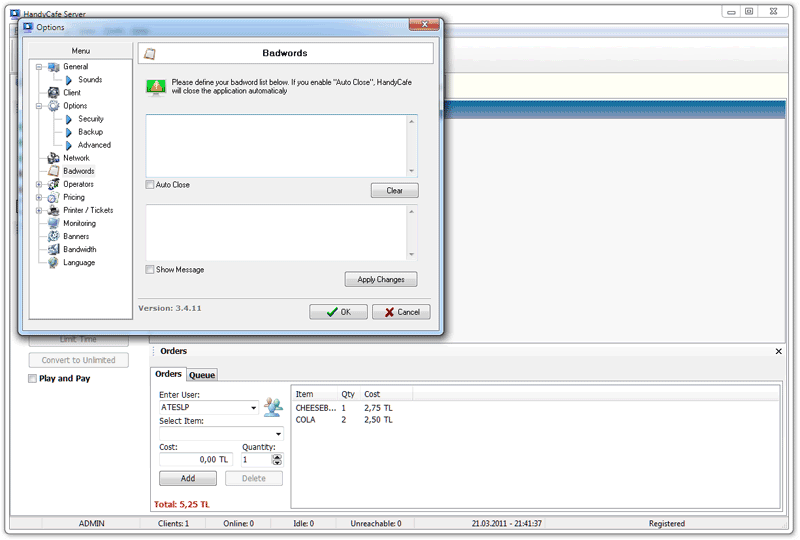Click the Language globe icon
Screen dimensions: 800x540
point(54,262)
